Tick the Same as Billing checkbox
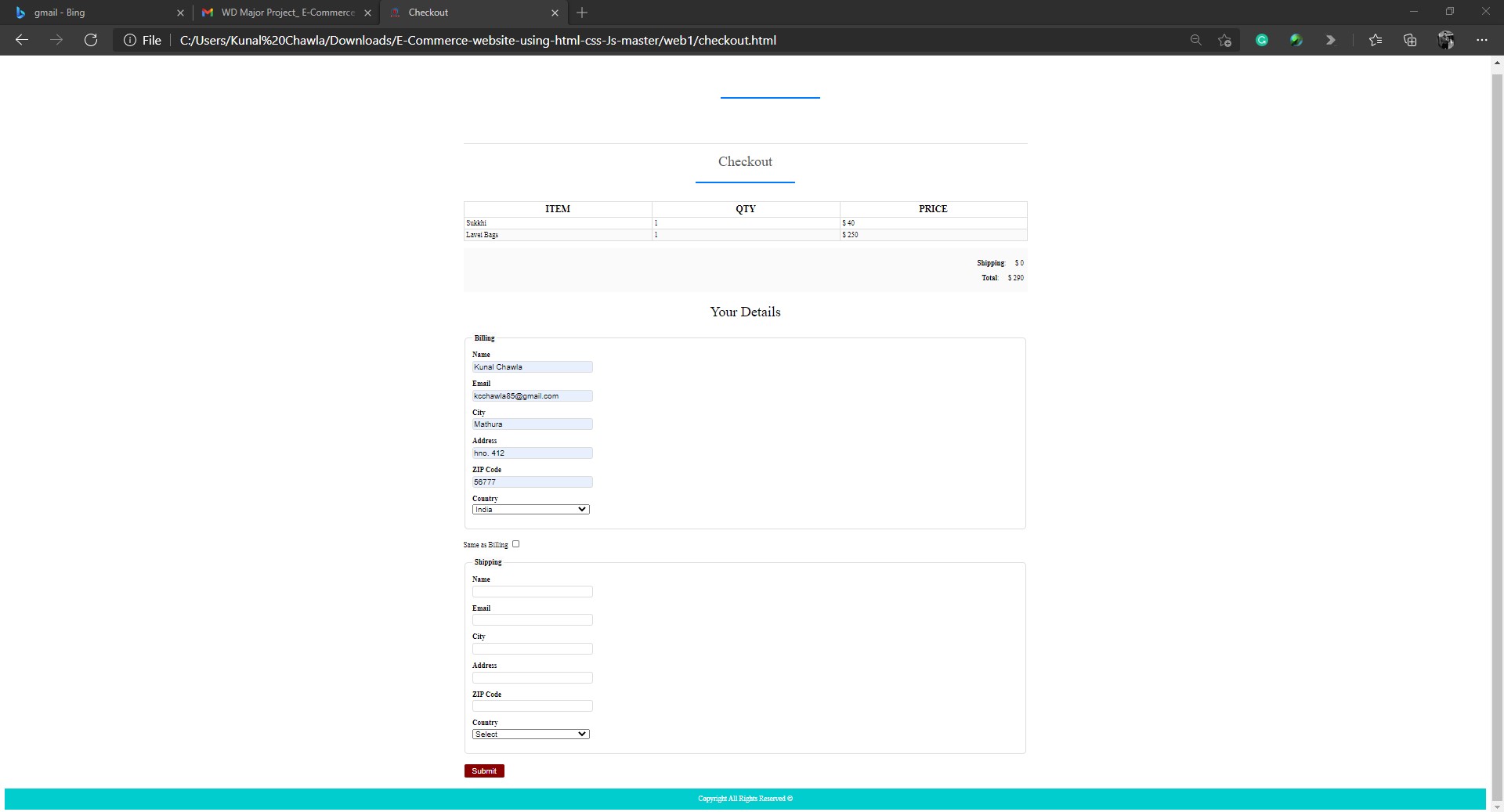Image resolution: width=1504 pixels, height=812 pixels. coord(515,544)
